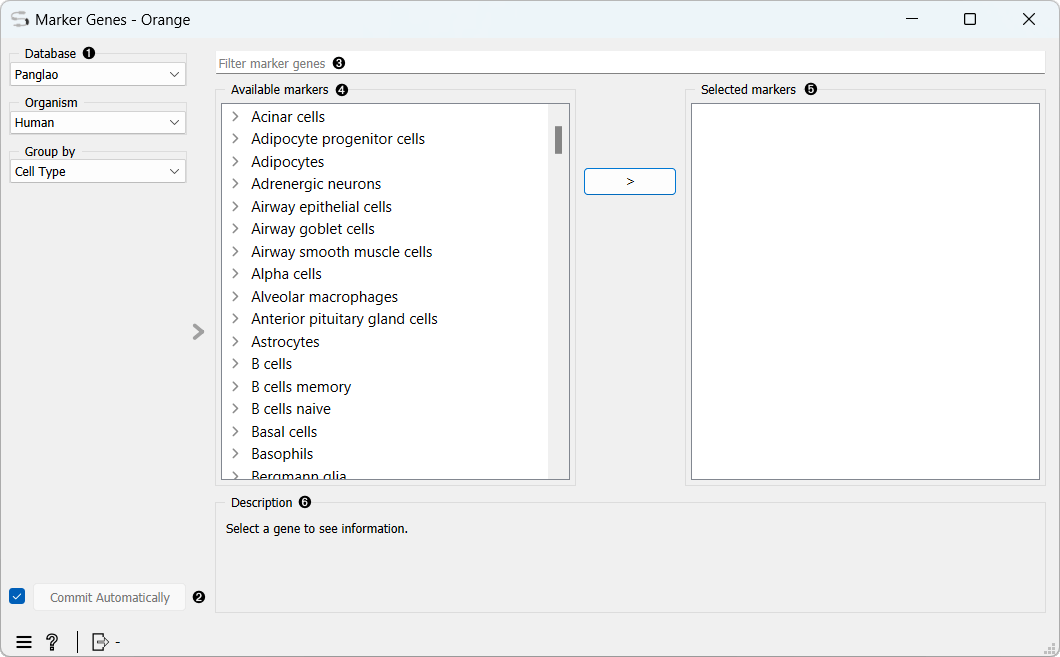Click the Available markers scrollbar handle

tap(558, 140)
